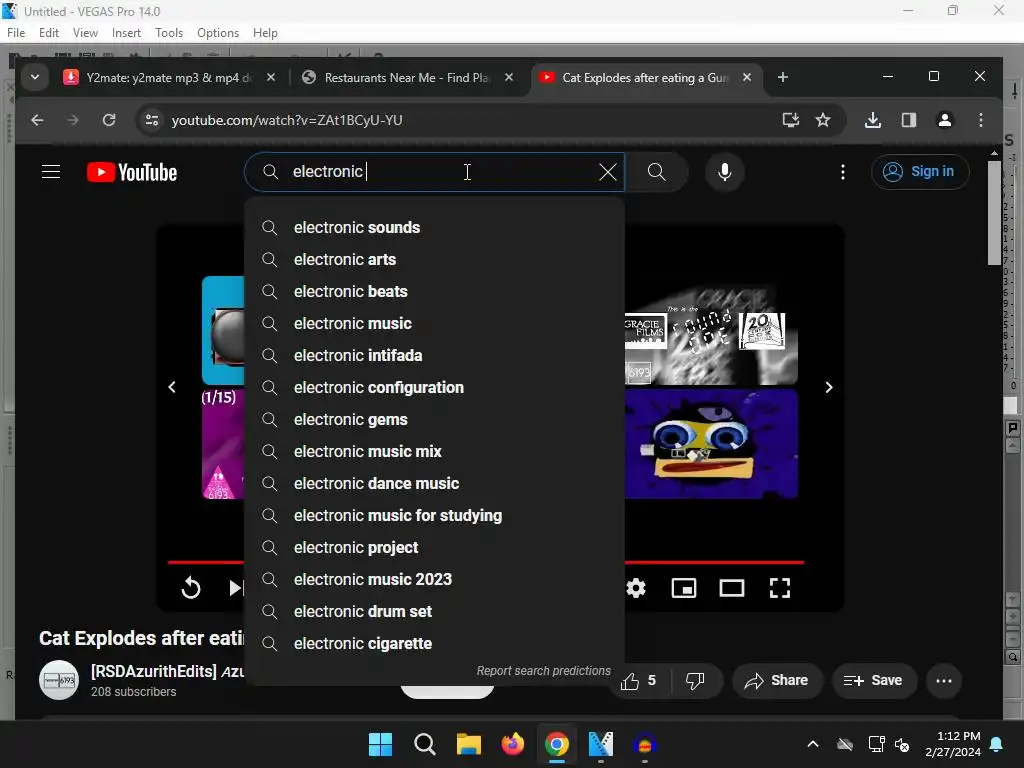Select suggestion electronic intifada
This screenshot has width=1024, height=768.
click(x=434, y=355)
